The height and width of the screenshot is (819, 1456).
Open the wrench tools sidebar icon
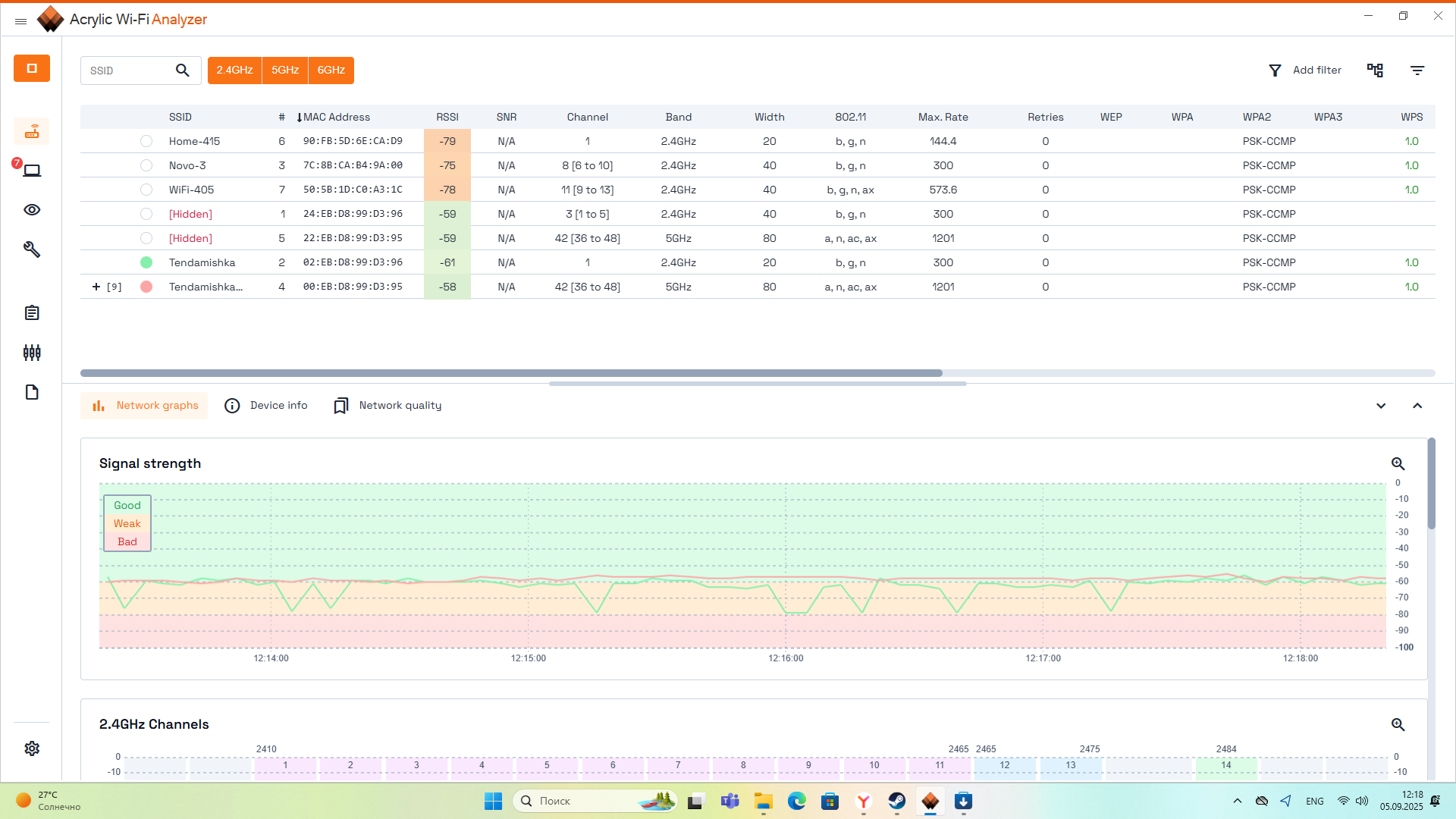pyautogui.click(x=32, y=249)
